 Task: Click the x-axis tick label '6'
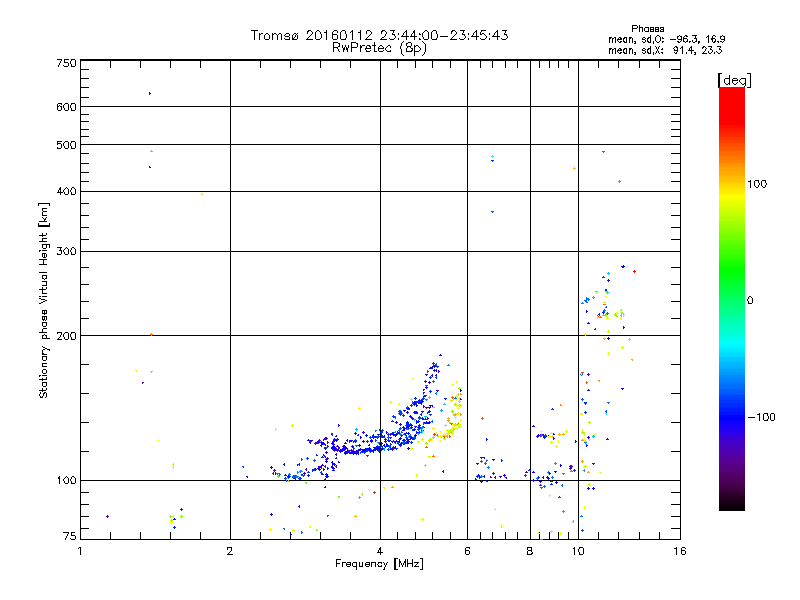pyautogui.click(x=467, y=551)
